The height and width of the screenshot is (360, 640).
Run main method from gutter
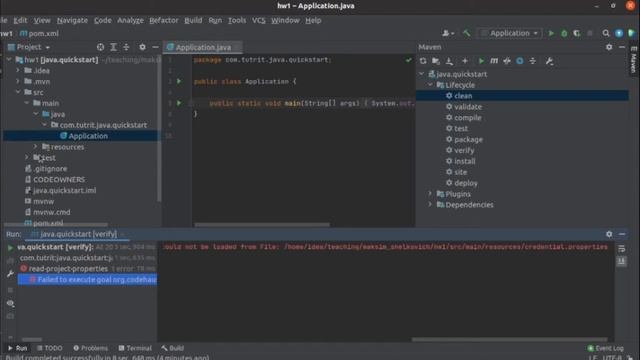(179, 103)
